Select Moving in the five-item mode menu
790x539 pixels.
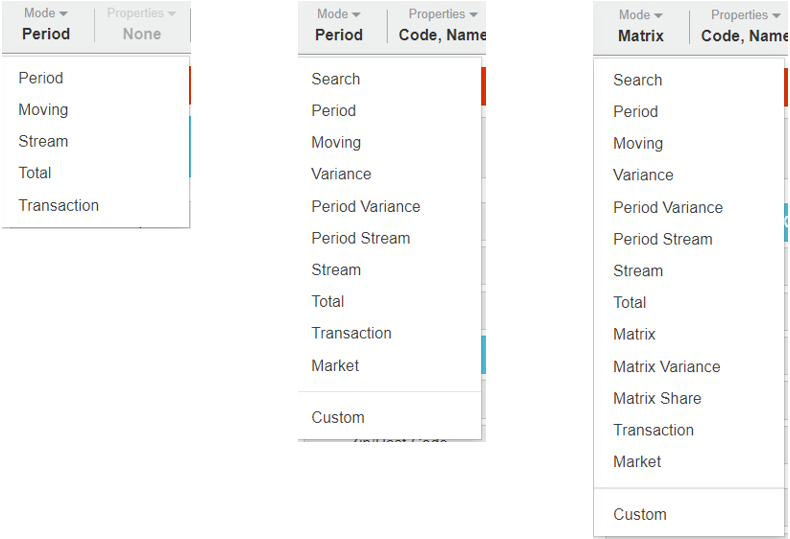(43, 110)
